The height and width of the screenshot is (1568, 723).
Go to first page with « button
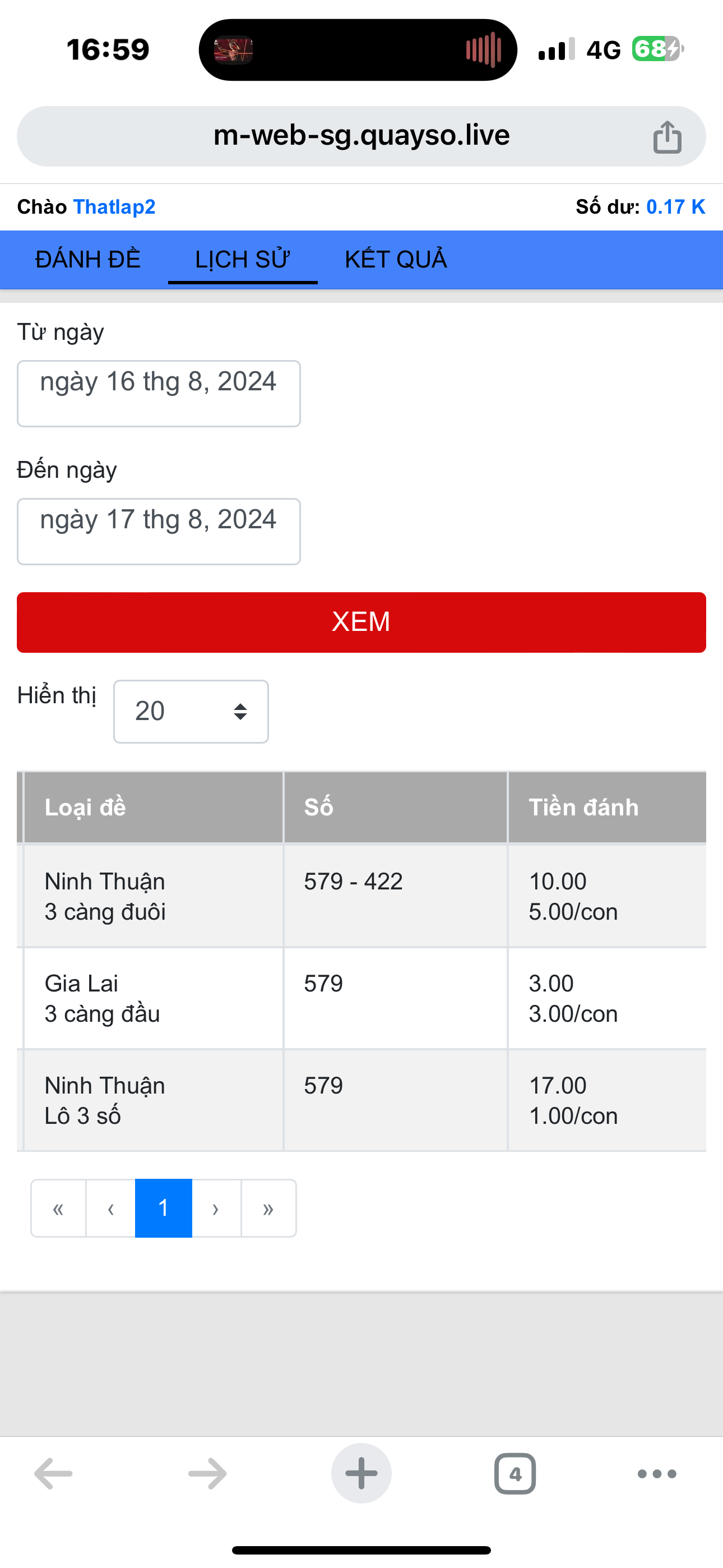[x=58, y=1209]
